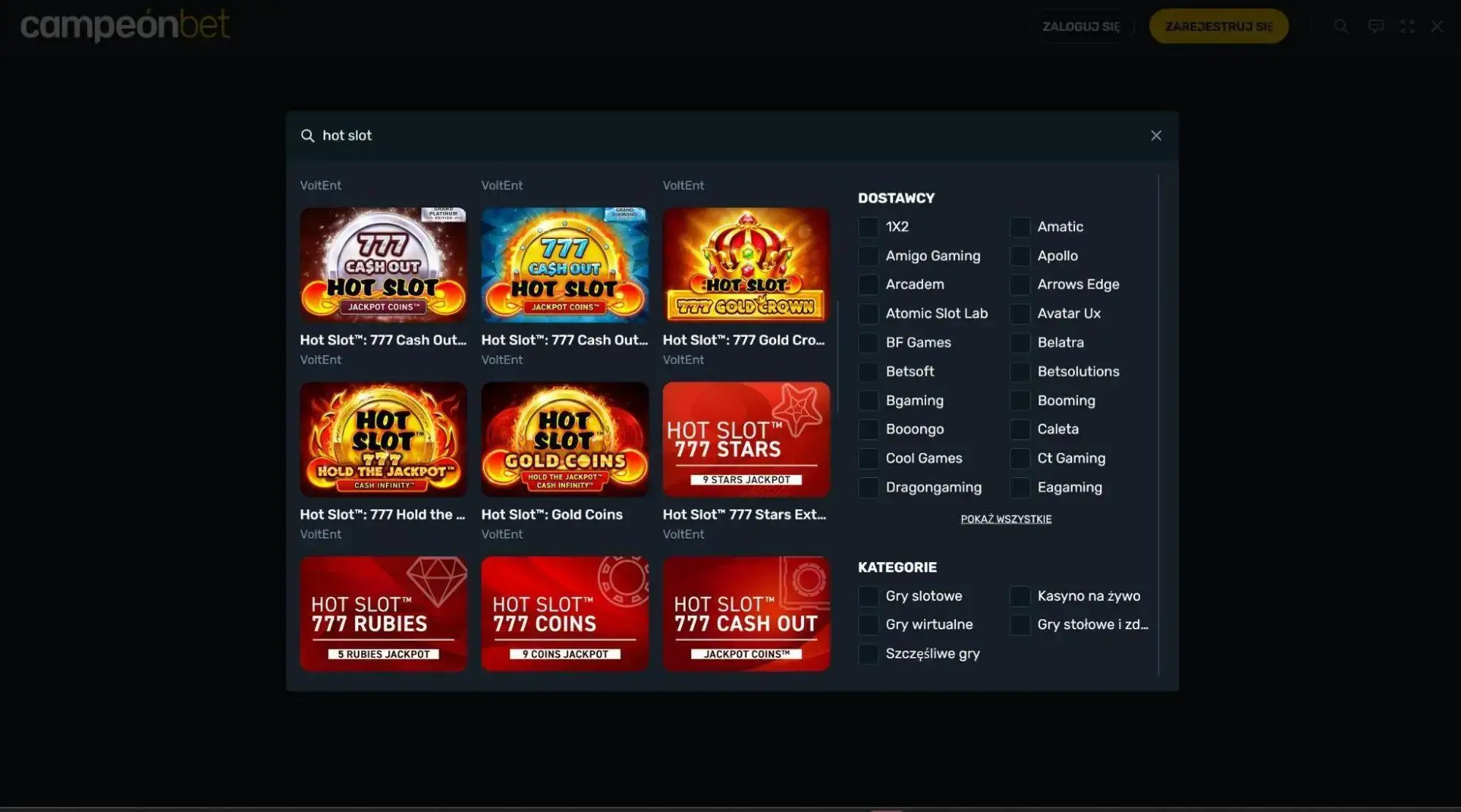Click the magnifier icon beside hot slot
The height and width of the screenshot is (812, 1461).
[x=308, y=136]
